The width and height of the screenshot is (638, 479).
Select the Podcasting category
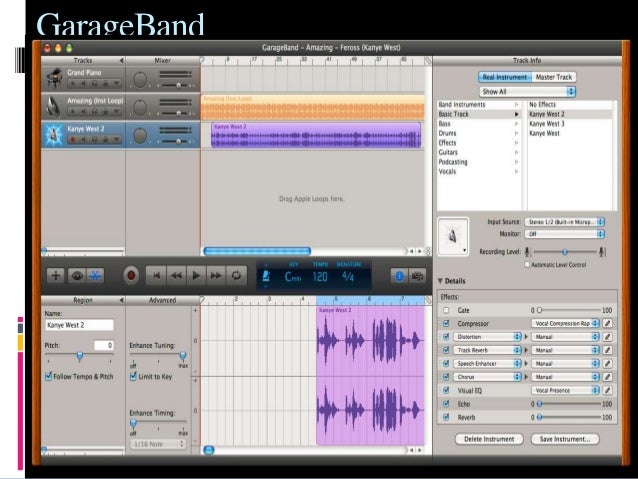(479, 162)
